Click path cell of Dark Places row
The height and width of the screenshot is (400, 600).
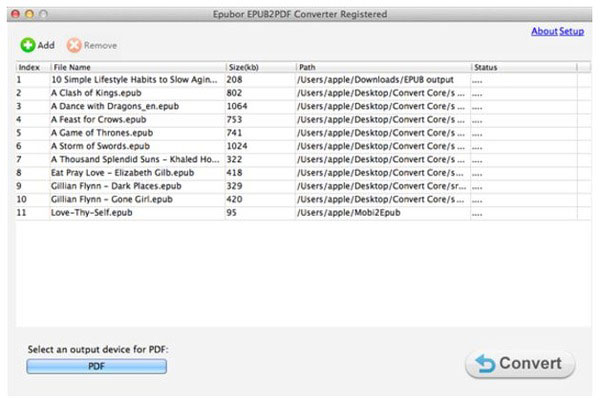382,186
